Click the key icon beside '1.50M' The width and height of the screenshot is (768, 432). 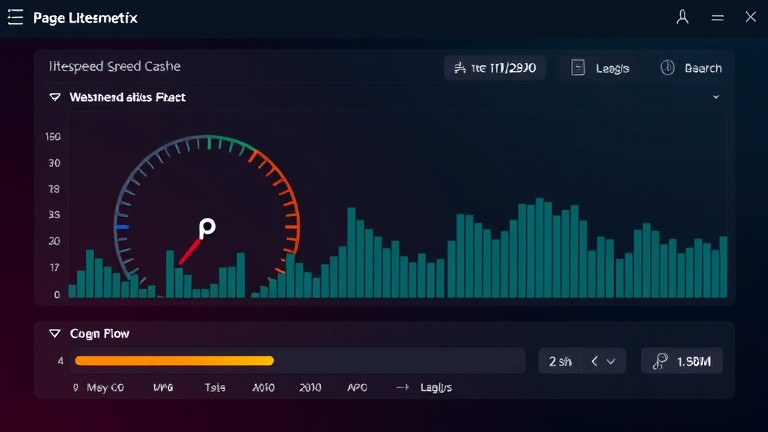pyautogui.click(x=660, y=361)
